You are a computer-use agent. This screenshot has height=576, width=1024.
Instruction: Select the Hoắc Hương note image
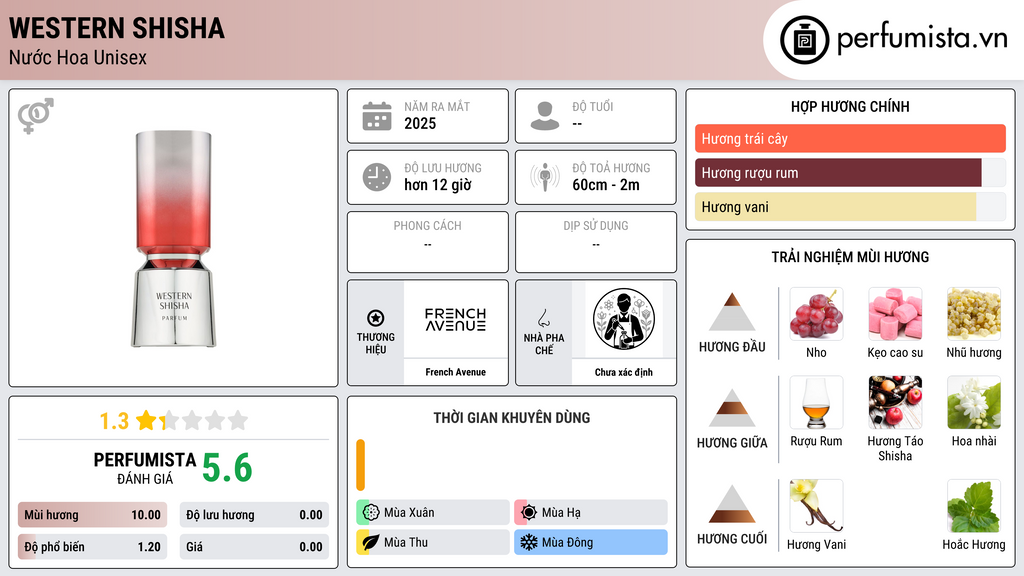click(x=974, y=506)
